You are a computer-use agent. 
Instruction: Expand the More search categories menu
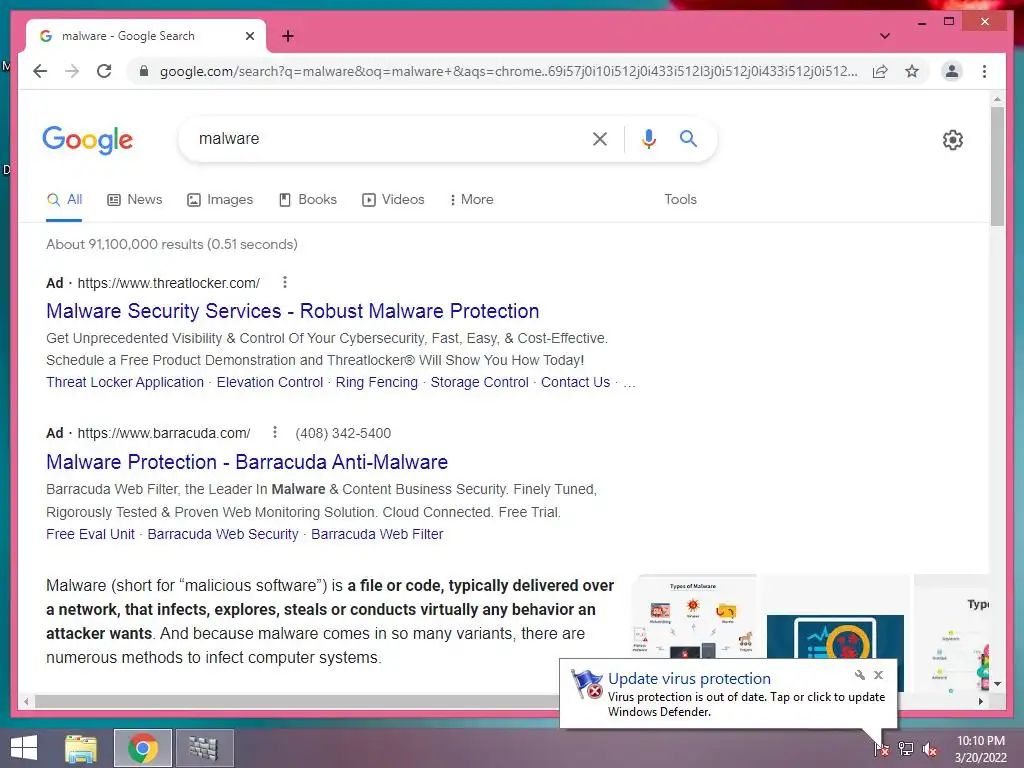[471, 200]
